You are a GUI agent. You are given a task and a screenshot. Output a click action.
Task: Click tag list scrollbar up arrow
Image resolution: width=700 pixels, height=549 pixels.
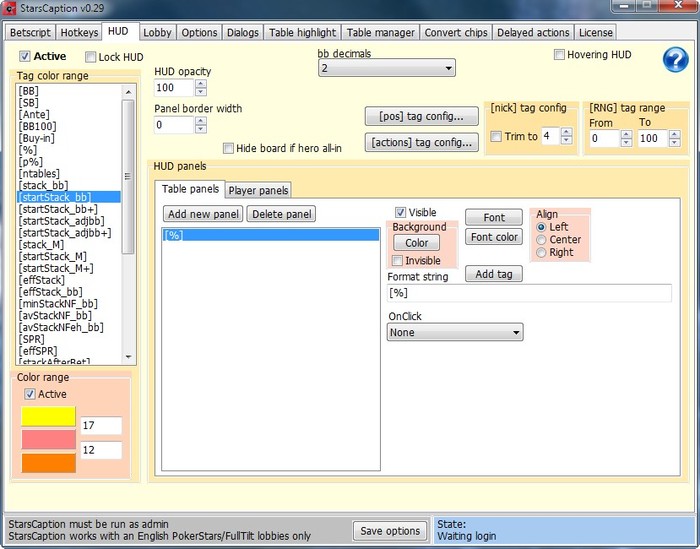point(128,92)
